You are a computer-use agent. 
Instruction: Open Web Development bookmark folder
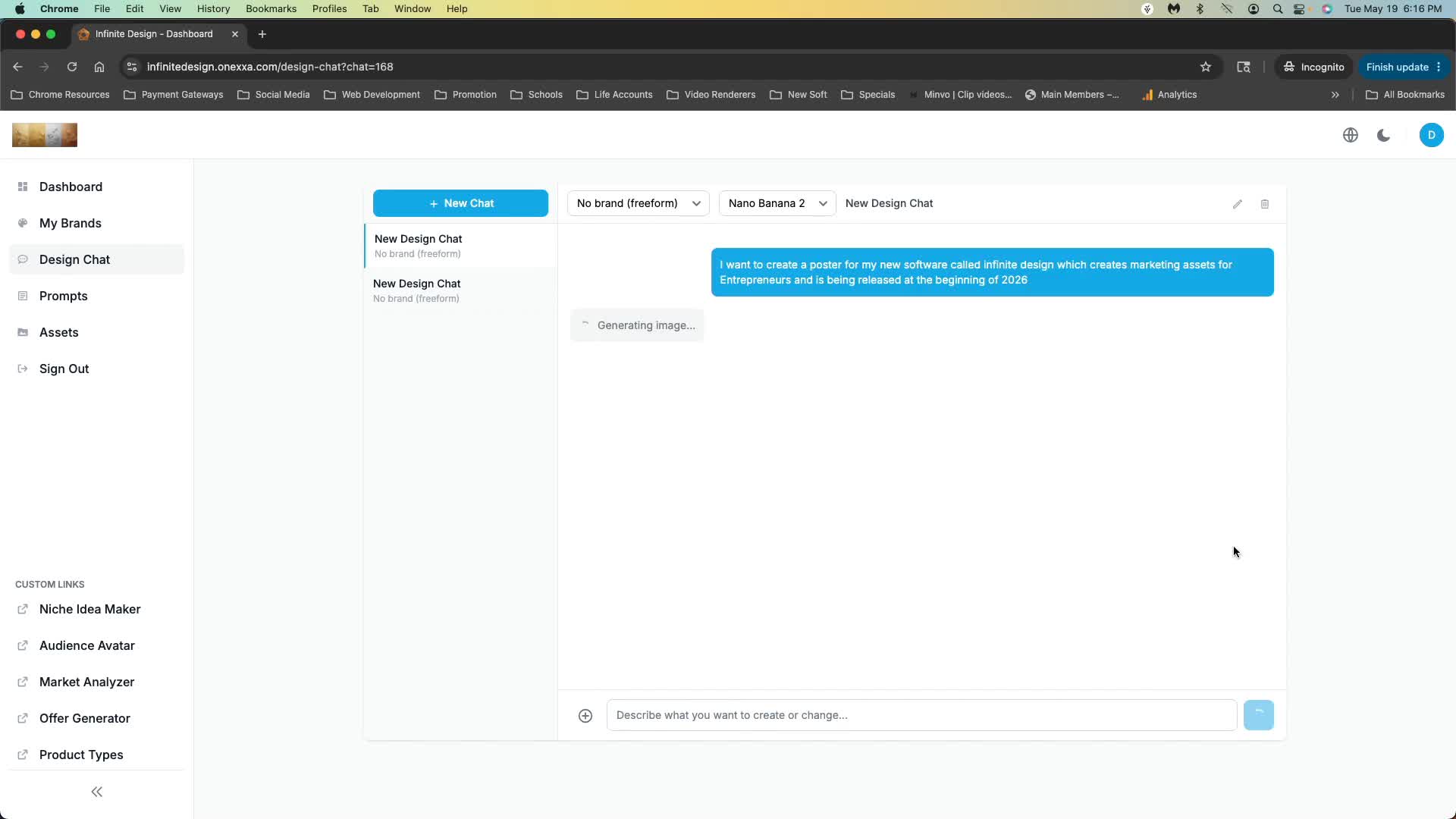[x=372, y=95]
